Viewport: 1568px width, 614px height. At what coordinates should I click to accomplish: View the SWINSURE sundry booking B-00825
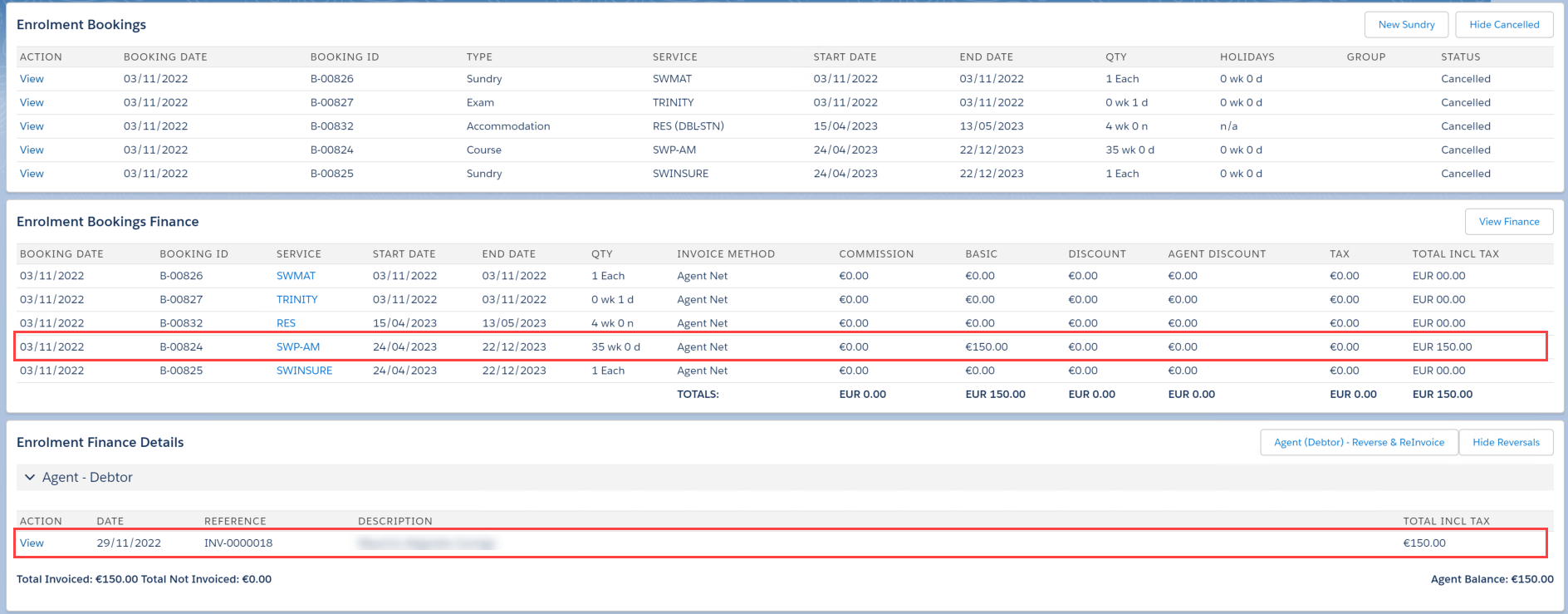click(32, 174)
